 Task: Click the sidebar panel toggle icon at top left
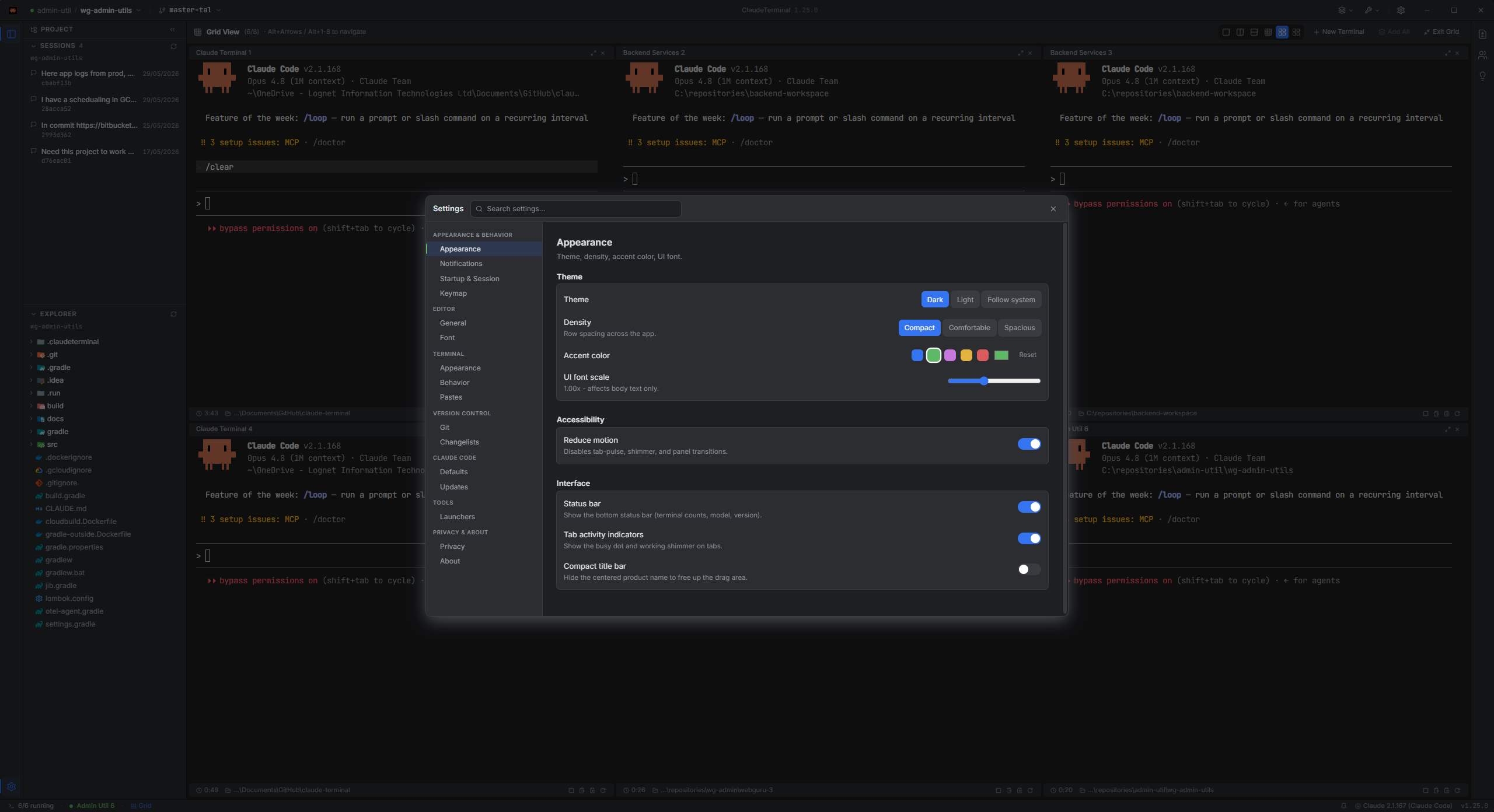coord(12,34)
